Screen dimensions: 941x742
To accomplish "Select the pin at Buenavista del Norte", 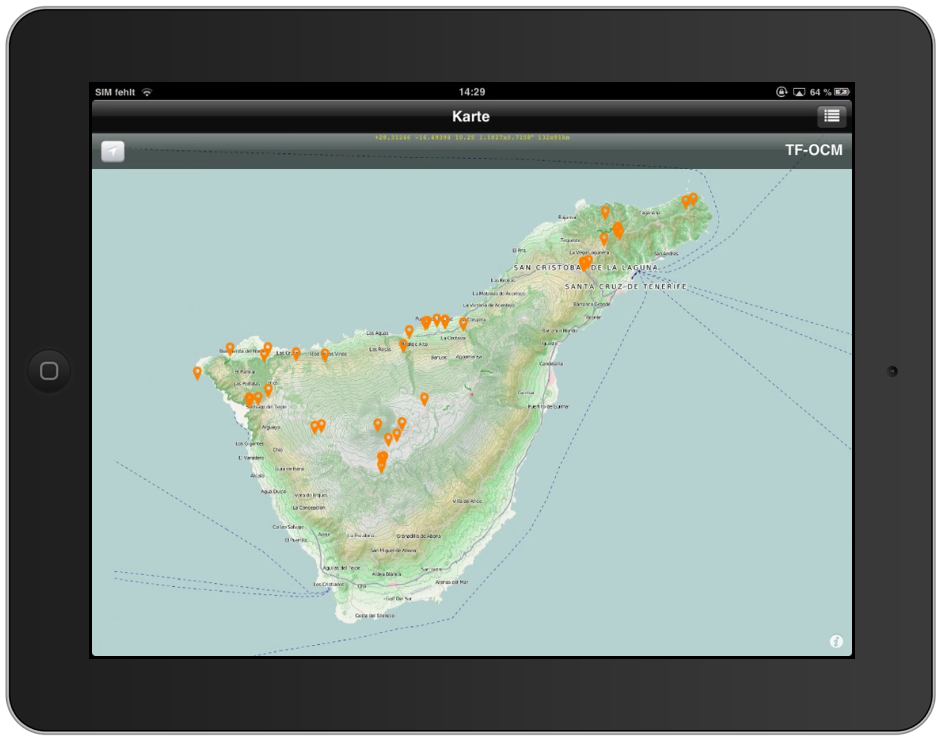I will click(x=230, y=348).
